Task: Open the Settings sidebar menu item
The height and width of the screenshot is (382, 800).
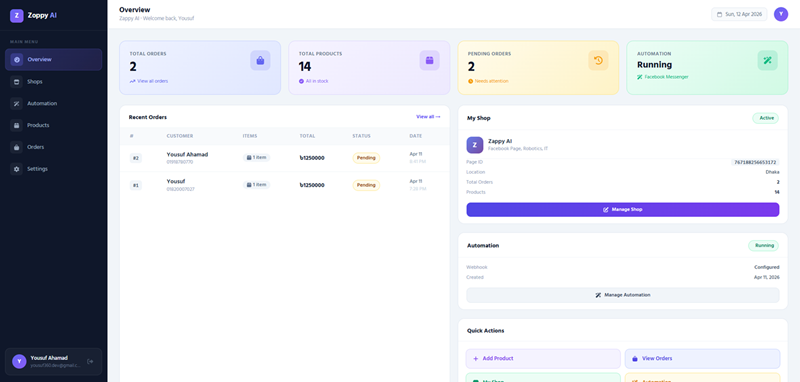Action: click(54, 169)
